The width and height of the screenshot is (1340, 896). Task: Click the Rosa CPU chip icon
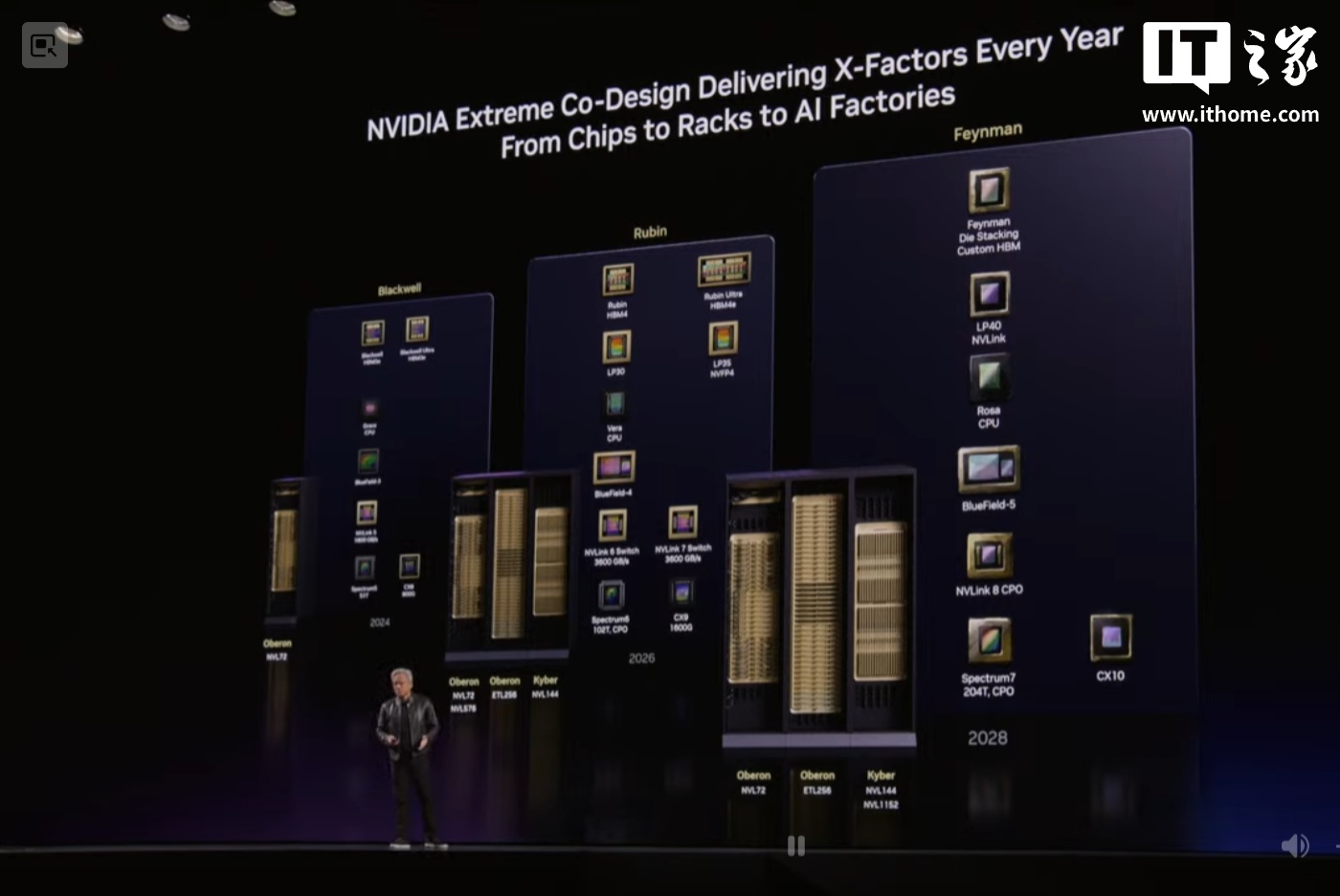click(x=989, y=378)
